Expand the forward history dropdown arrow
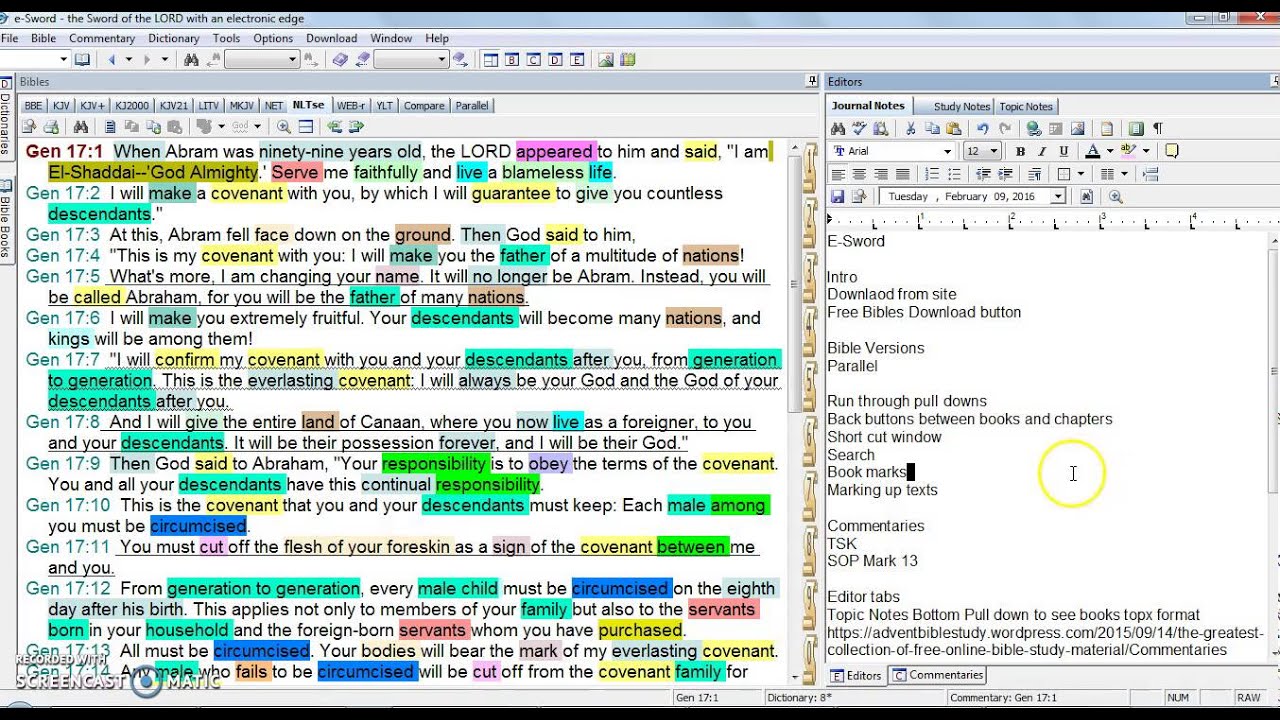The height and width of the screenshot is (720, 1280). coord(165,60)
